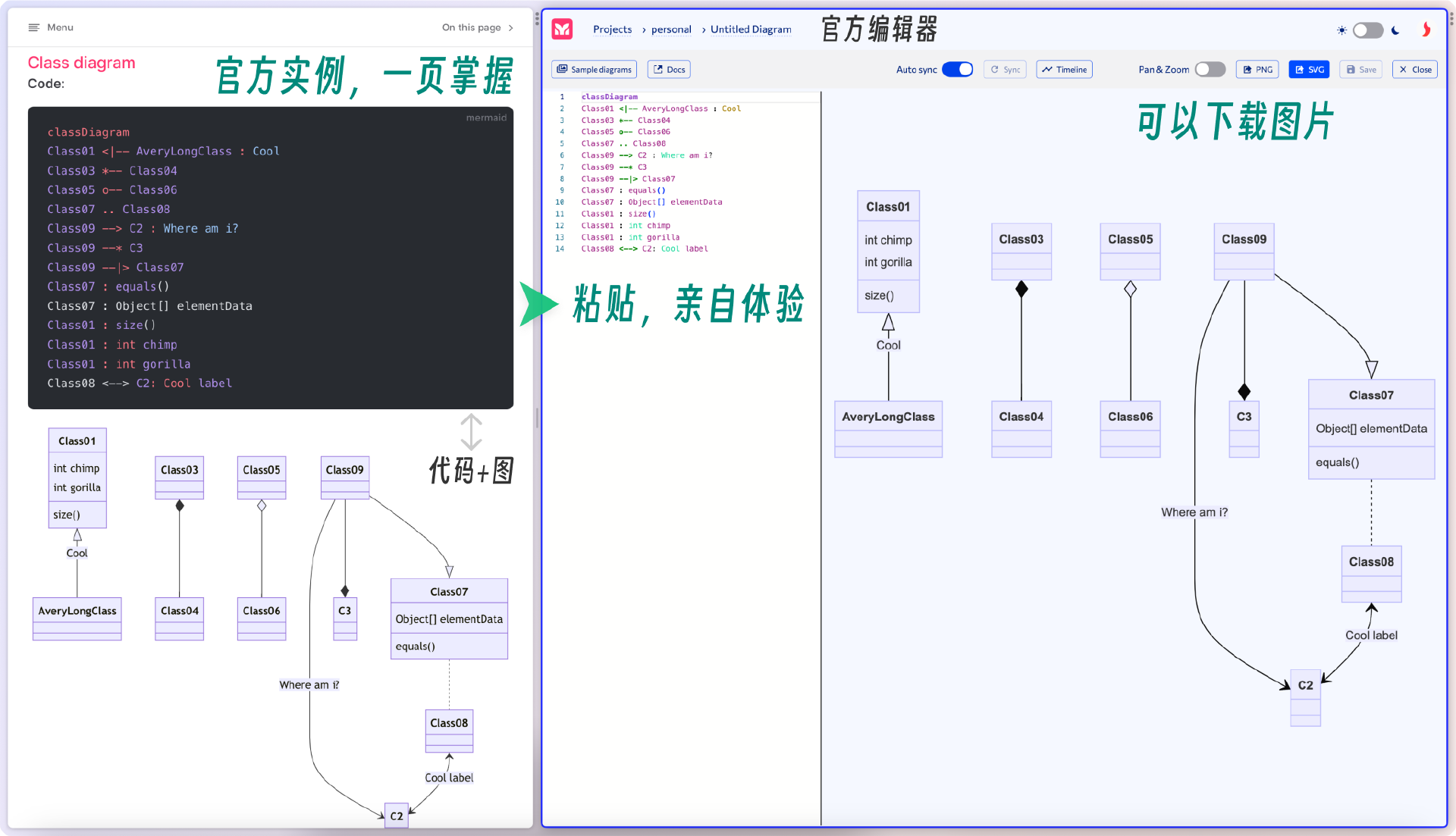Click the Class07 node in docs diagram
1456x836 pixels.
point(449,618)
